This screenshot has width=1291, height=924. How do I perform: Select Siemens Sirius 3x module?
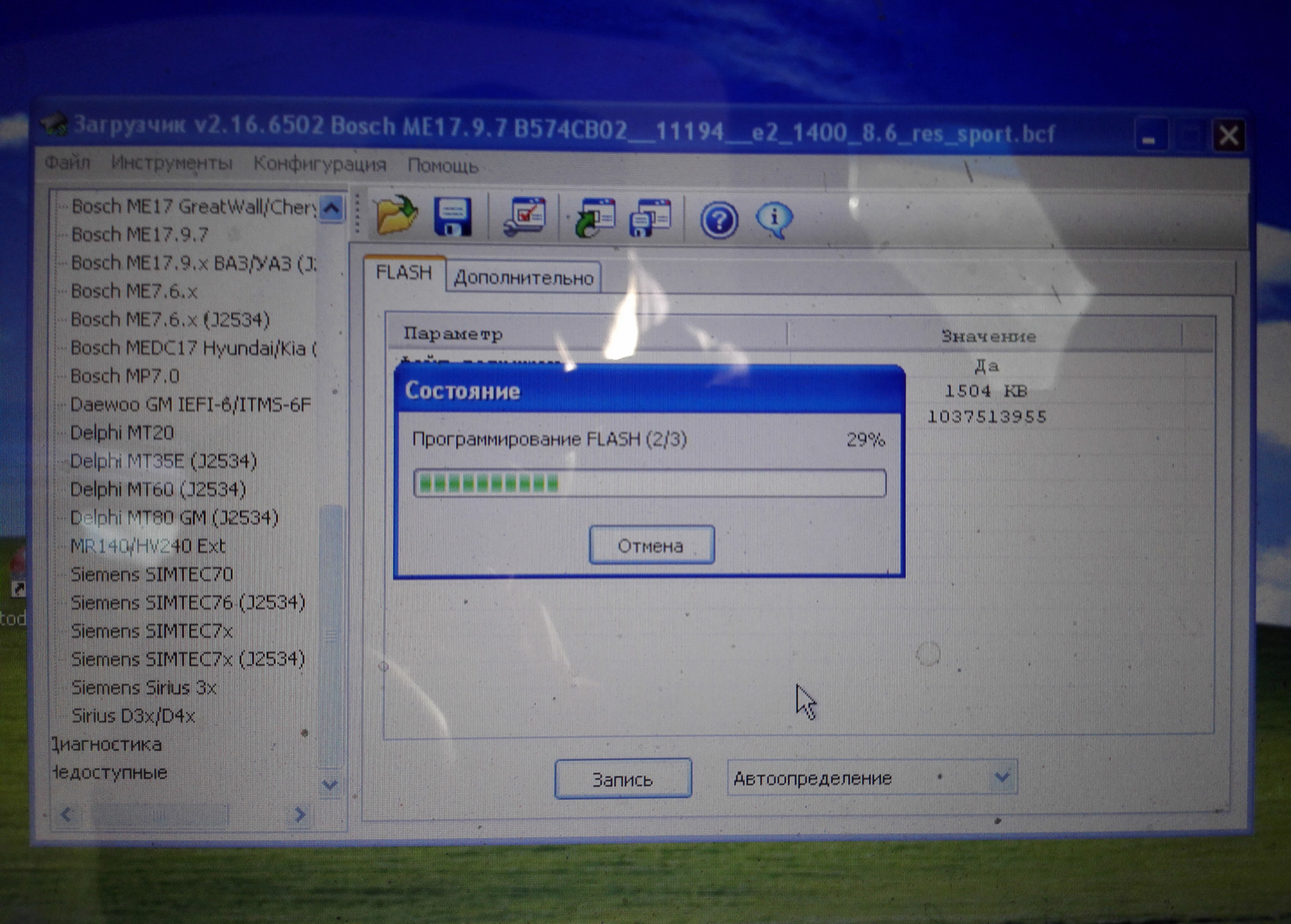144,688
